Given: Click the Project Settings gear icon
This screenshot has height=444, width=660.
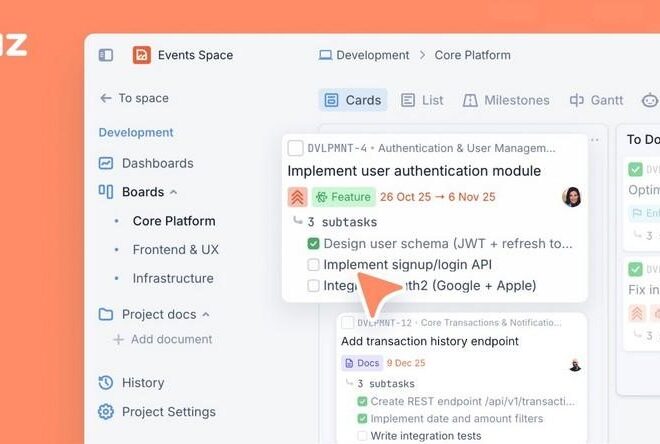Looking at the screenshot, I should (x=106, y=412).
